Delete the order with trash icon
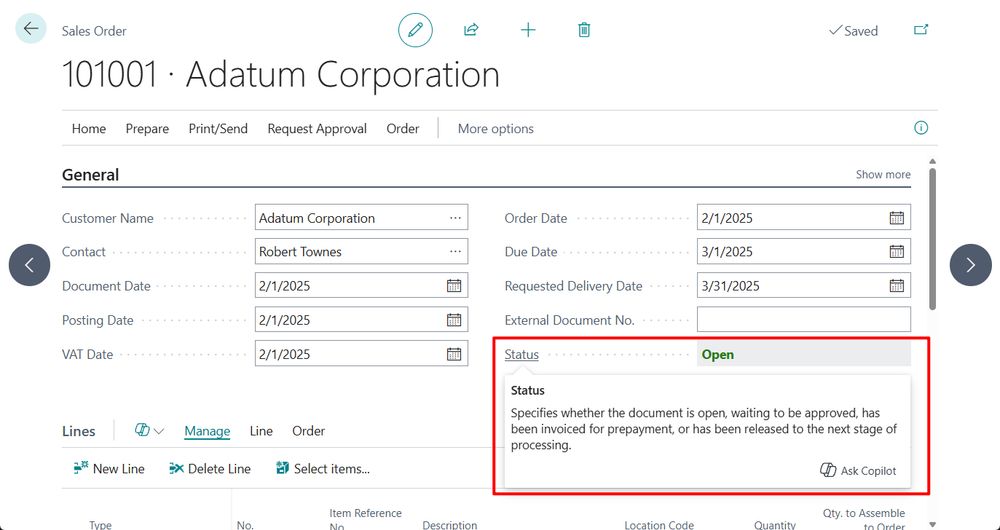Image resolution: width=1000 pixels, height=530 pixels. [584, 30]
